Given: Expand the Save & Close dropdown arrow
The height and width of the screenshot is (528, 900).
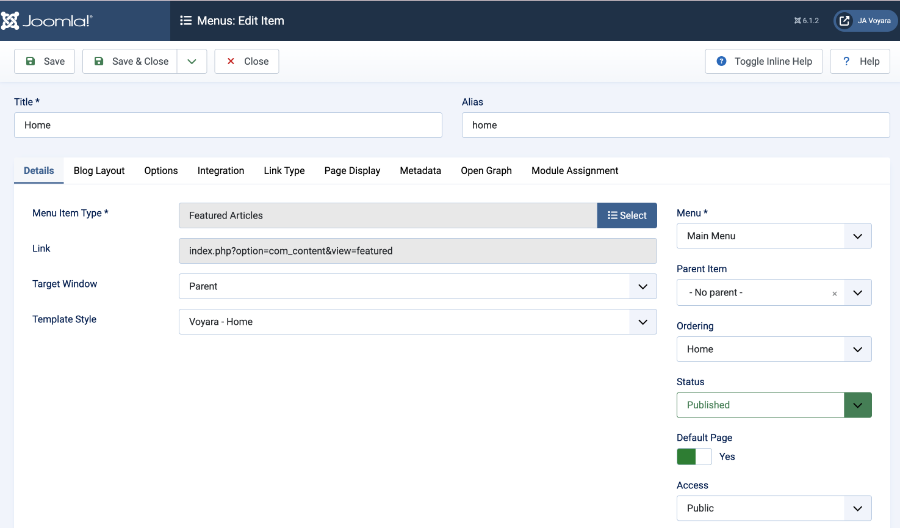Looking at the screenshot, I should pyautogui.click(x=192, y=61).
